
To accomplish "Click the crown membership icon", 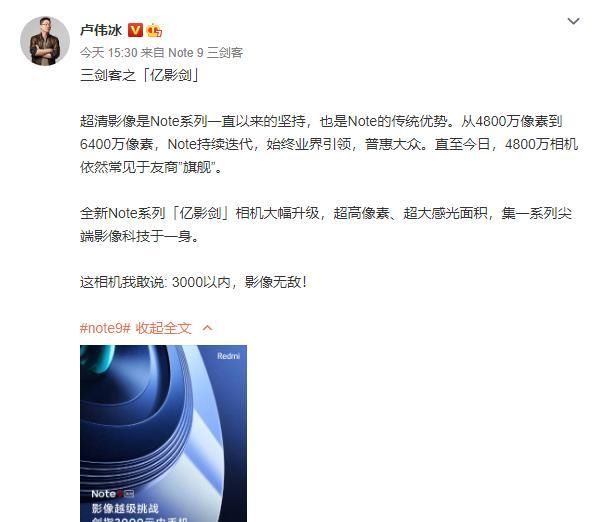I will click(154, 30).
